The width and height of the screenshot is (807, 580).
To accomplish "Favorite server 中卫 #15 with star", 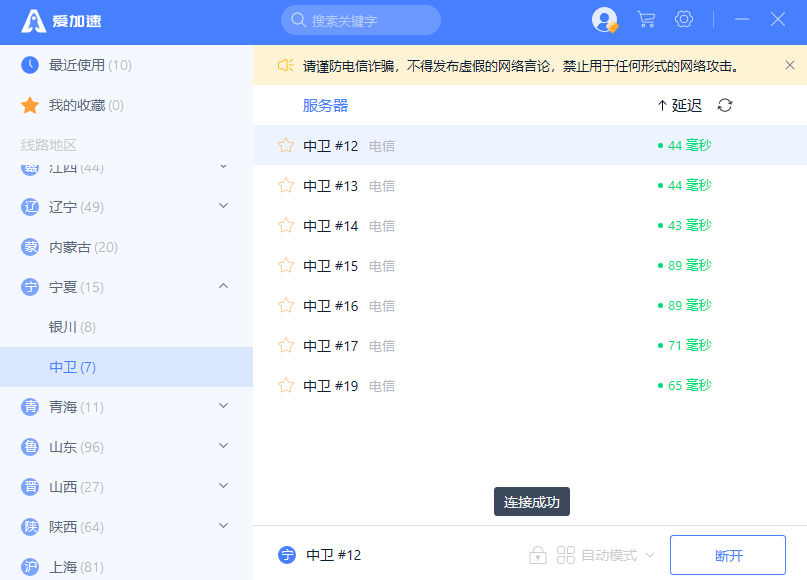I will pos(286,266).
